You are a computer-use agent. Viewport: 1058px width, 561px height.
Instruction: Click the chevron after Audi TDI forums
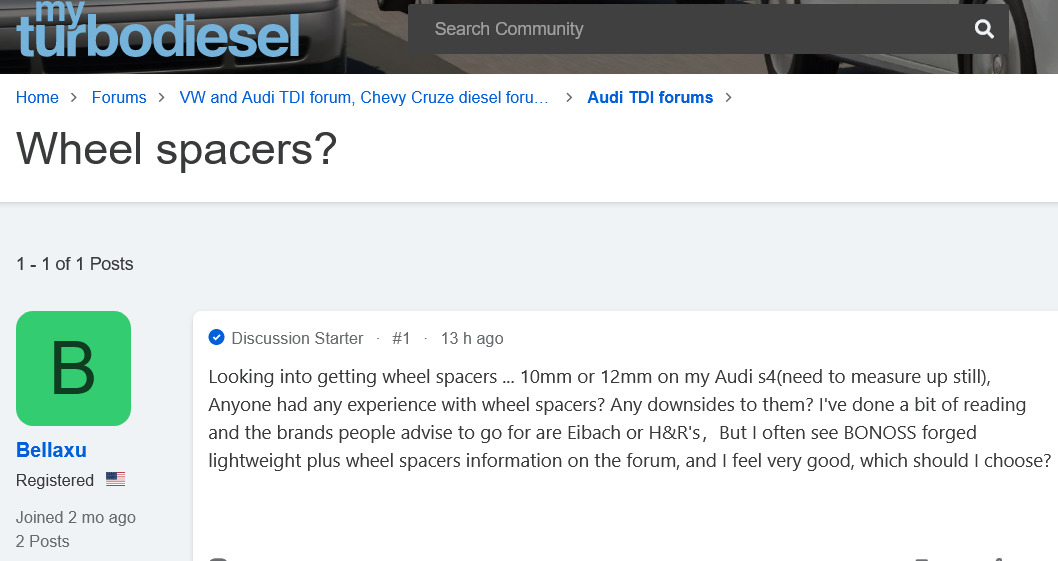click(x=729, y=98)
